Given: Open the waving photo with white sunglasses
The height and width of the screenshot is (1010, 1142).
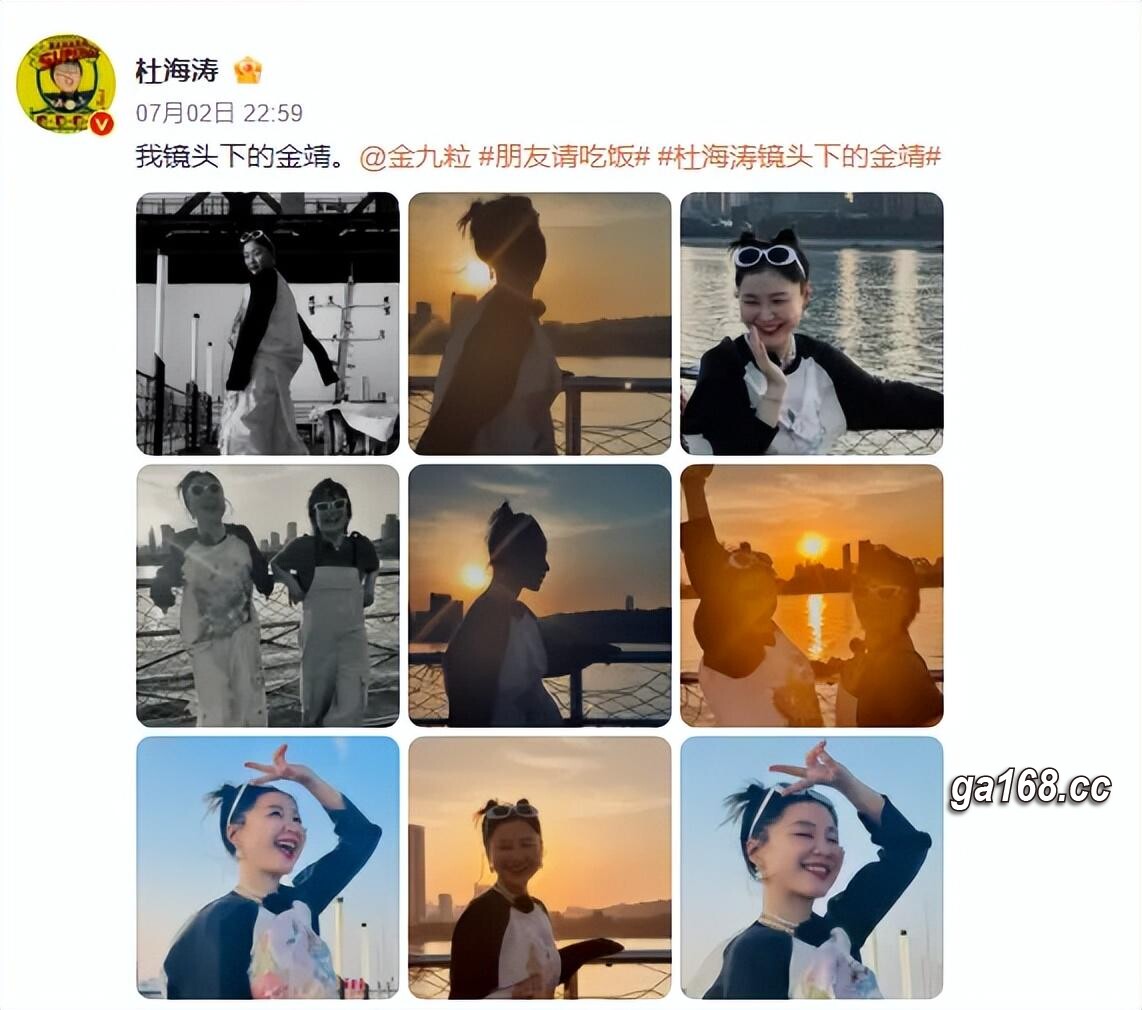Looking at the screenshot, I should pyautogui.click(x=812, y=324).
